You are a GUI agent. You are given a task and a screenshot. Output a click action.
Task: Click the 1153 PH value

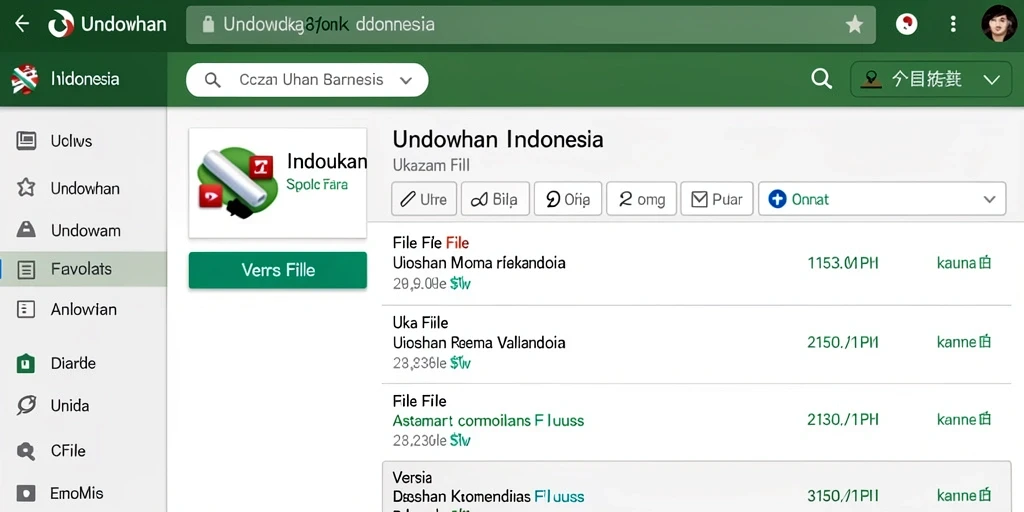(842, 263)
